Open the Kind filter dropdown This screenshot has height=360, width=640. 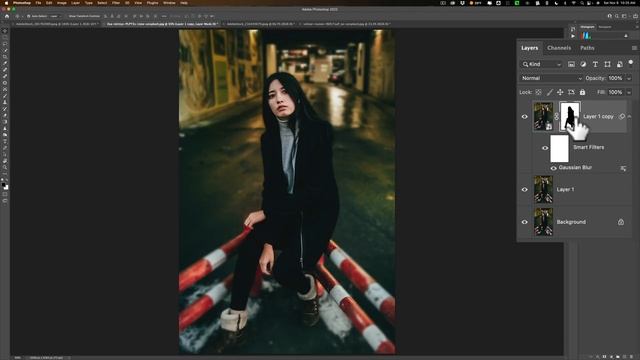[x=542, y=64]
